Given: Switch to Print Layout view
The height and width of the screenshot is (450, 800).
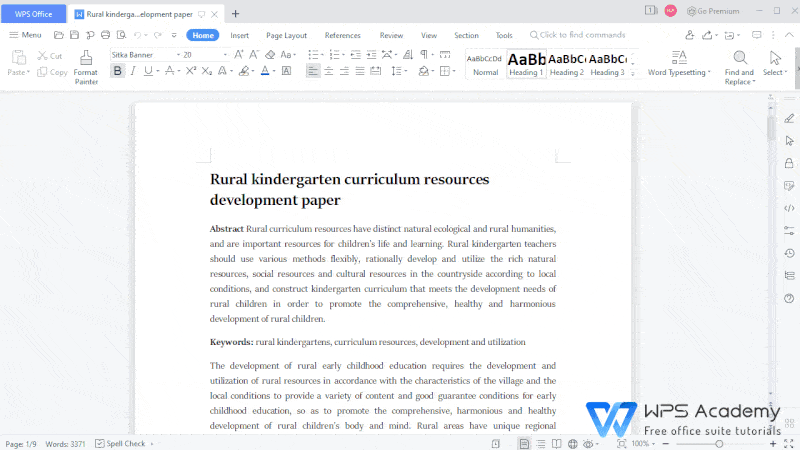Looking at the screenshot, I should [524, 444].
